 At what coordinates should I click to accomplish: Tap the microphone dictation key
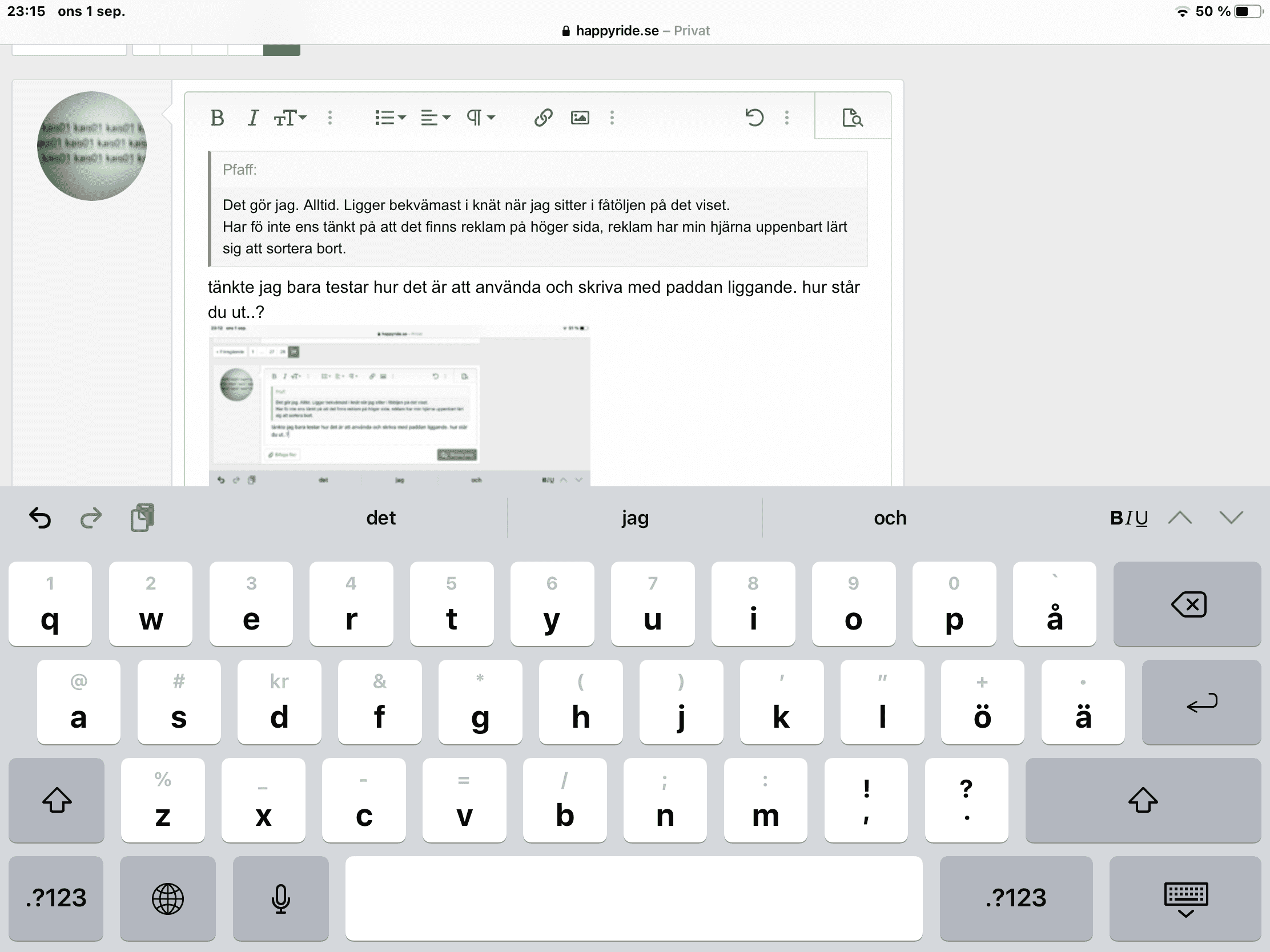coord(281,898)
